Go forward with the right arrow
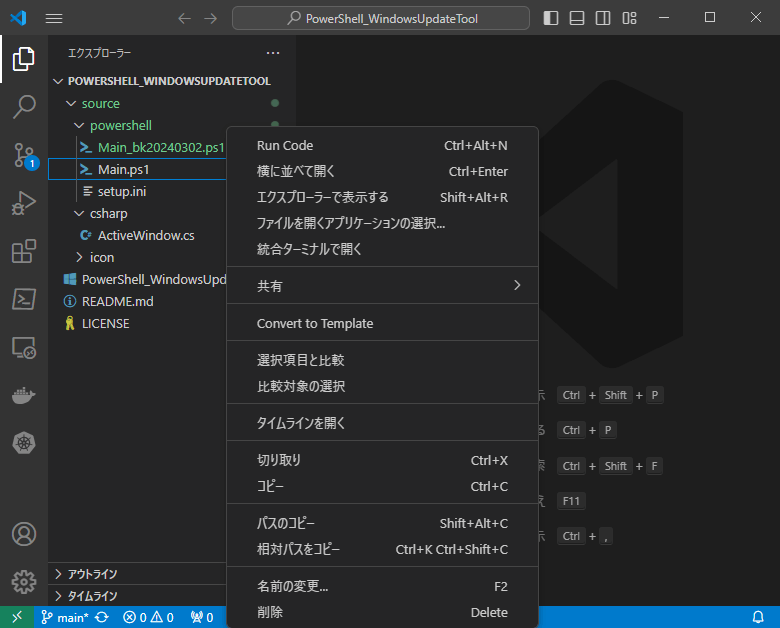 click(210, 18)
